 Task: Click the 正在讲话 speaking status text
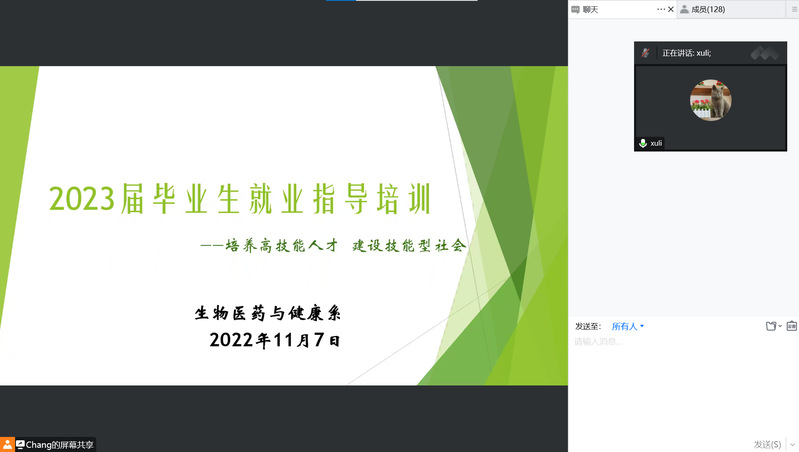(686, 53)
